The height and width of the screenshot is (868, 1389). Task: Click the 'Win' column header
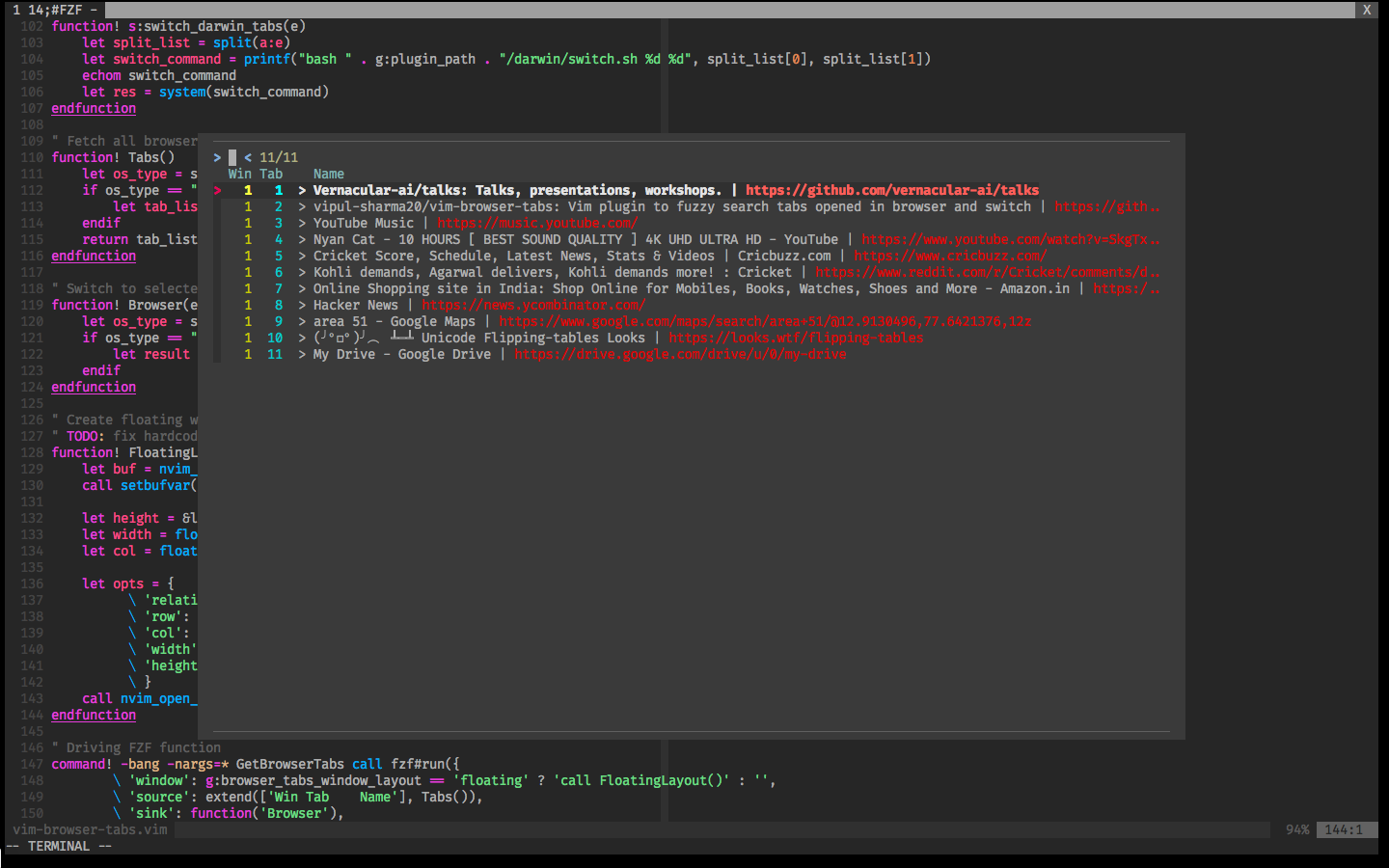coord(240,174)
